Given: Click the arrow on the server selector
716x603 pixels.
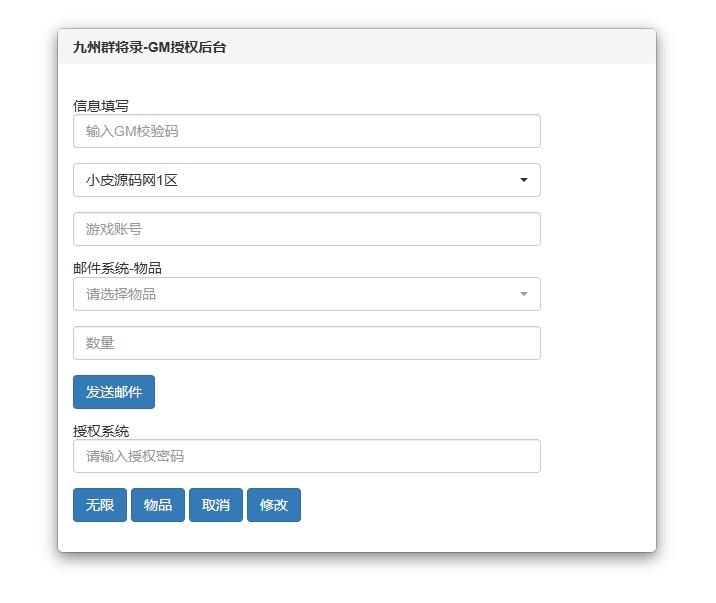Looking at the screenshot, I should 524,180.
